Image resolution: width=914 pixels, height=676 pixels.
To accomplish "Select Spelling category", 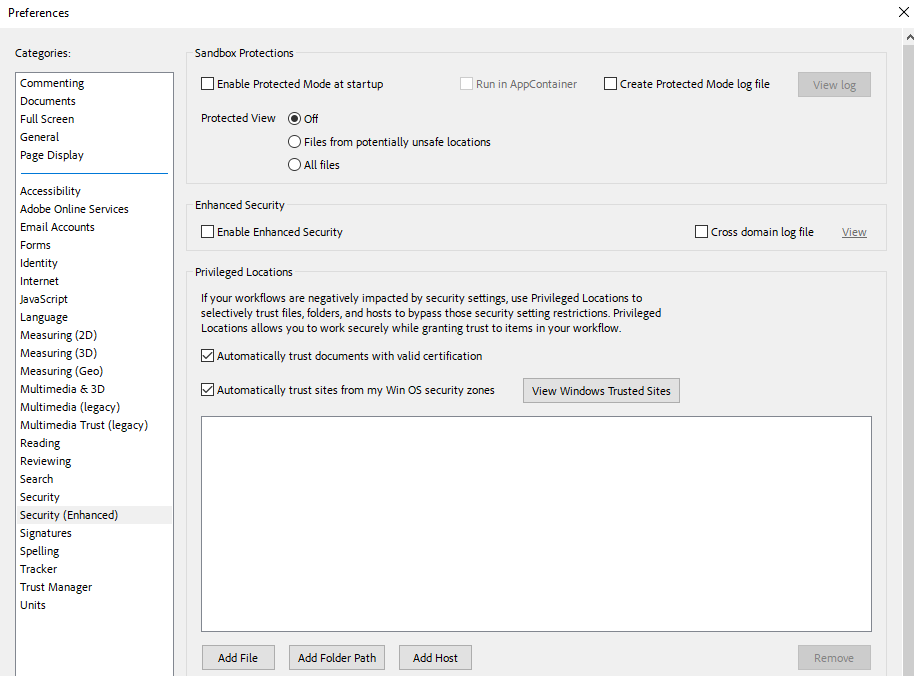I will tap(94, 551).
